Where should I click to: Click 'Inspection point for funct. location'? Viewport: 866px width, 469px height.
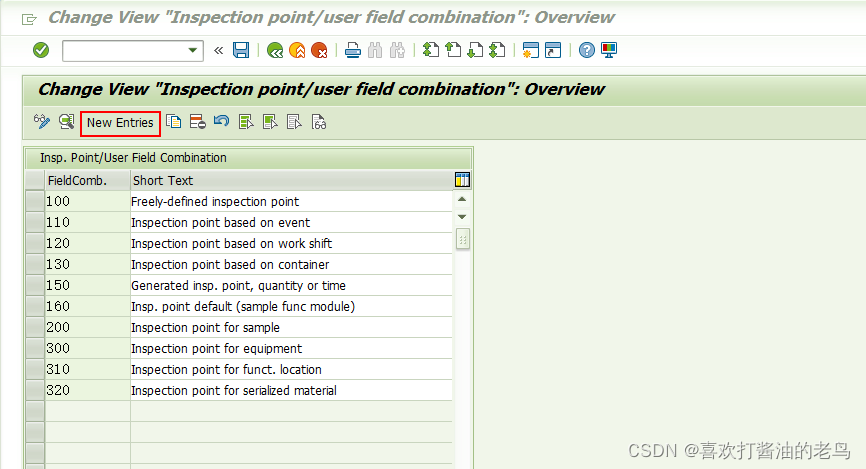click(x=226, y=370)
